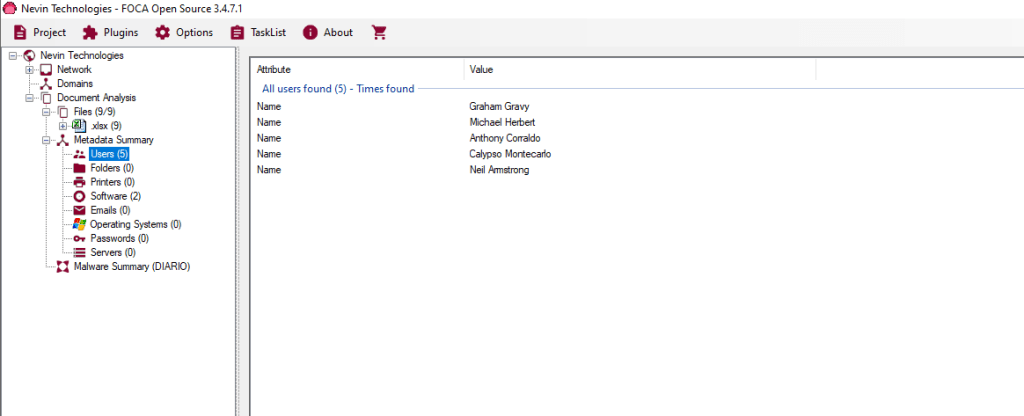1024x416 pixels.
Task: Select the Domains tree item
Action: tap(74, 84)
